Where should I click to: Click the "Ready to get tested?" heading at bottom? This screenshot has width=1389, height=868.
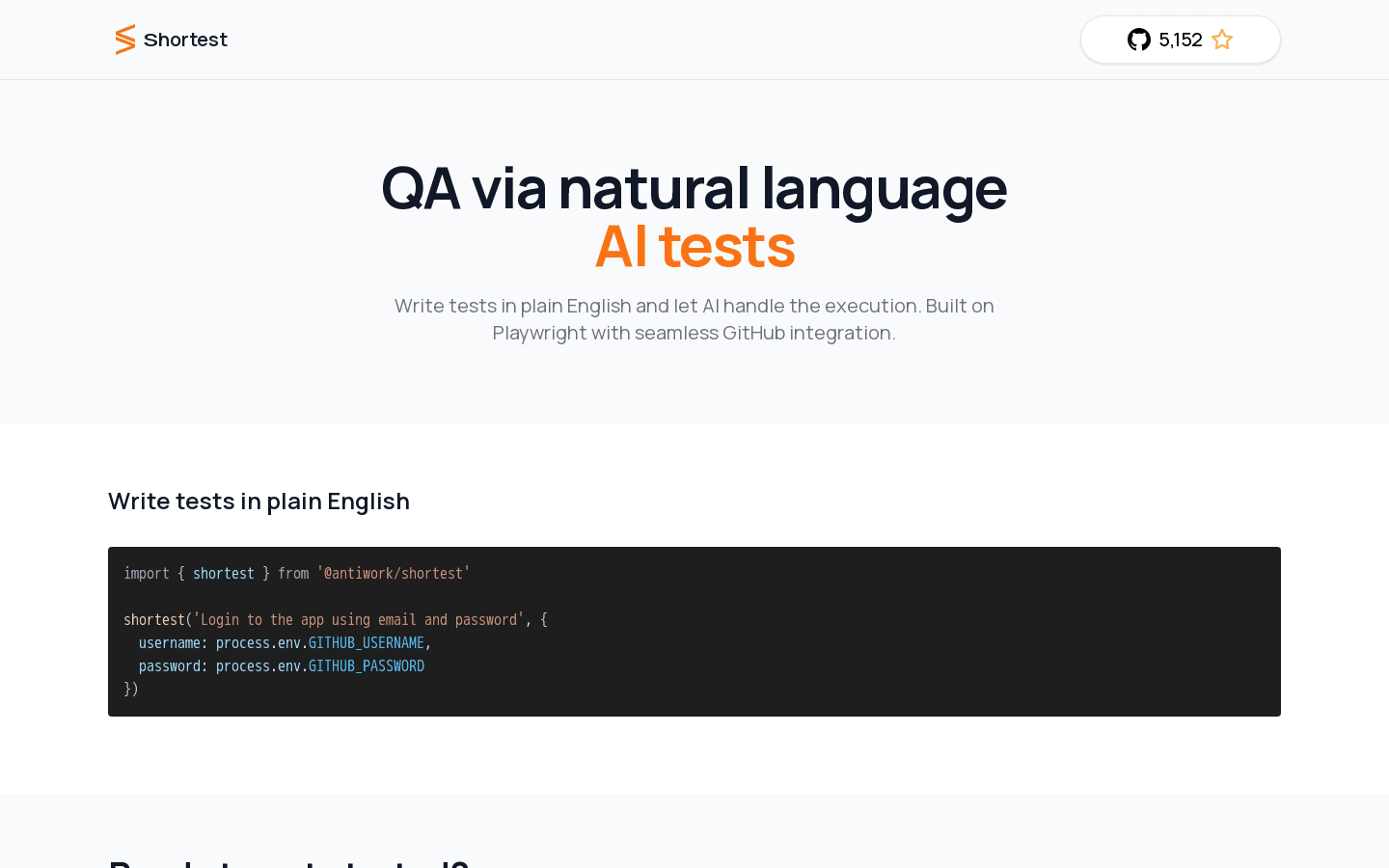coord(288,861)
